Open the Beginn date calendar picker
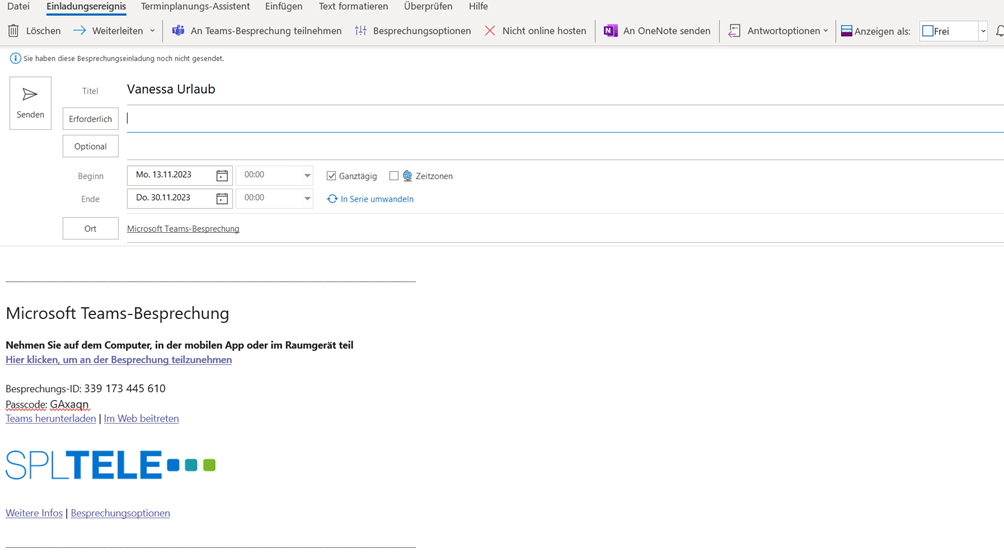1004x559 pixels. click(222, 175)
